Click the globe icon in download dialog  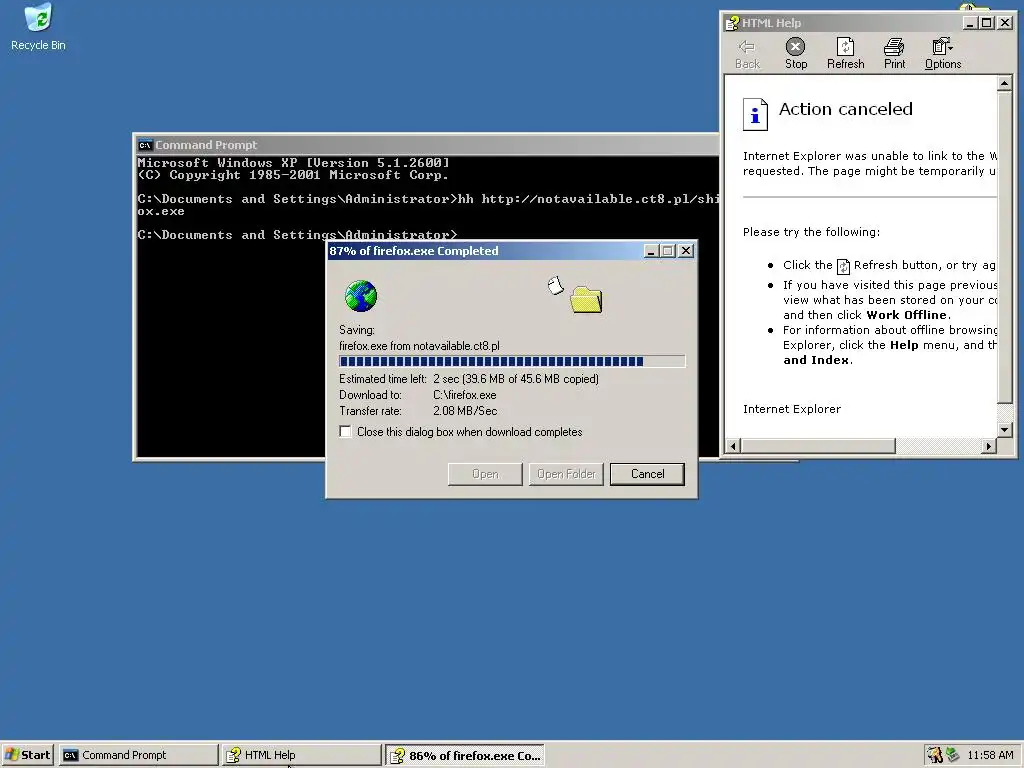[x=360, y=296]
